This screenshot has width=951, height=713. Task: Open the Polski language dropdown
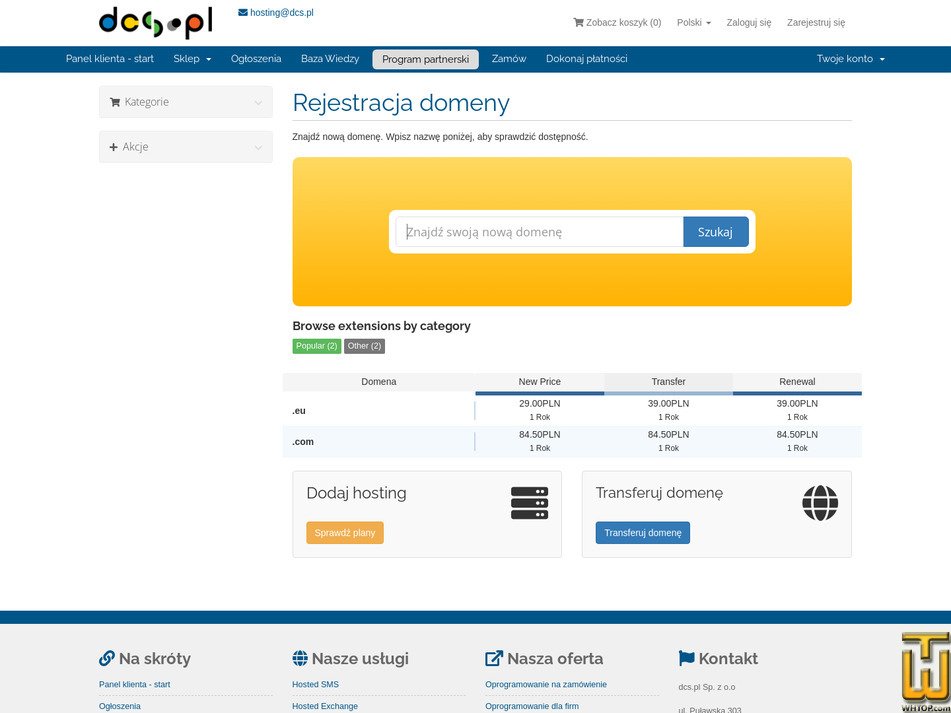click(x=694, y=22)
